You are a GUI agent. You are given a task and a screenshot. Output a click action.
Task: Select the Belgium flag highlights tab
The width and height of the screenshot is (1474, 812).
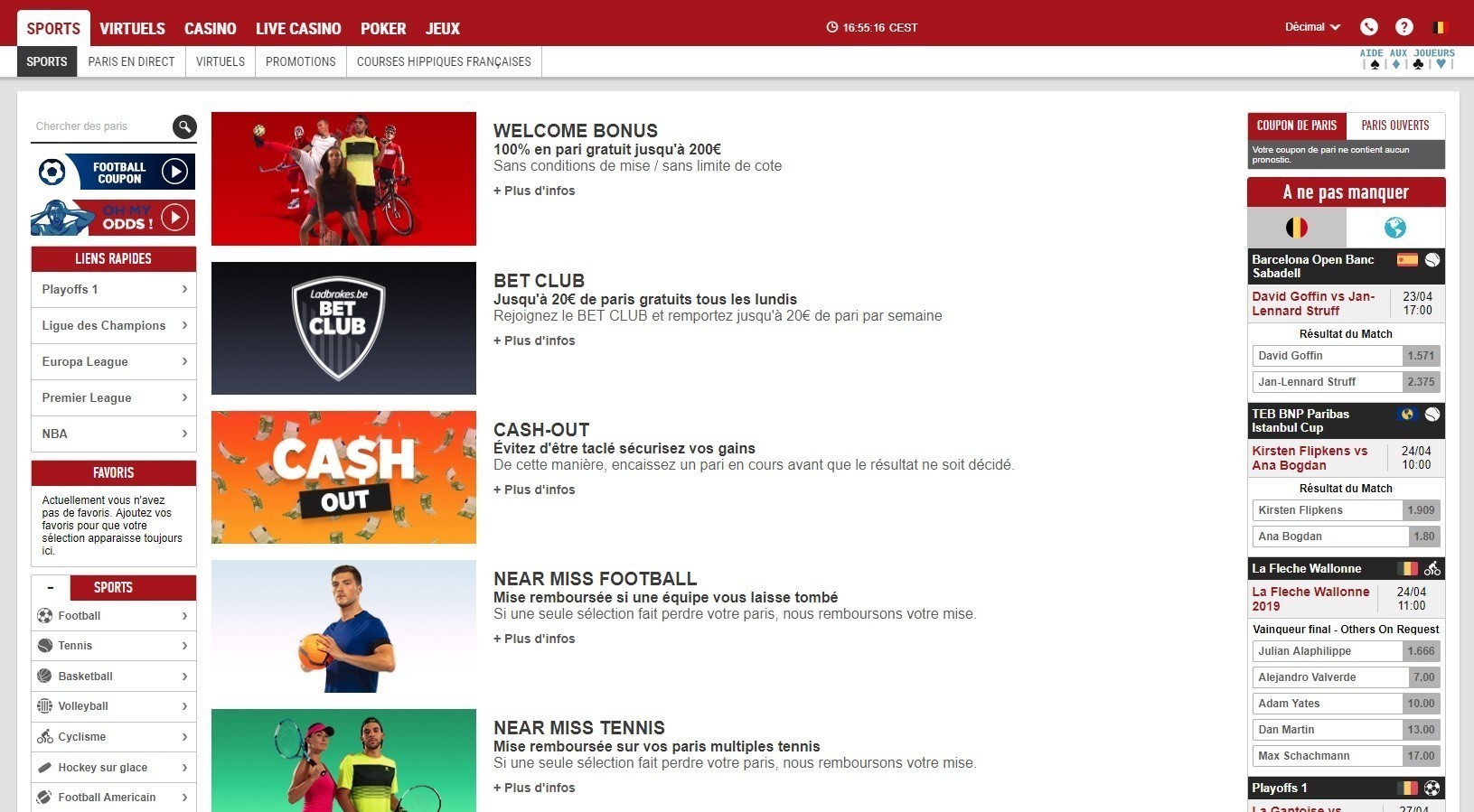click(x=1297, y=228)
